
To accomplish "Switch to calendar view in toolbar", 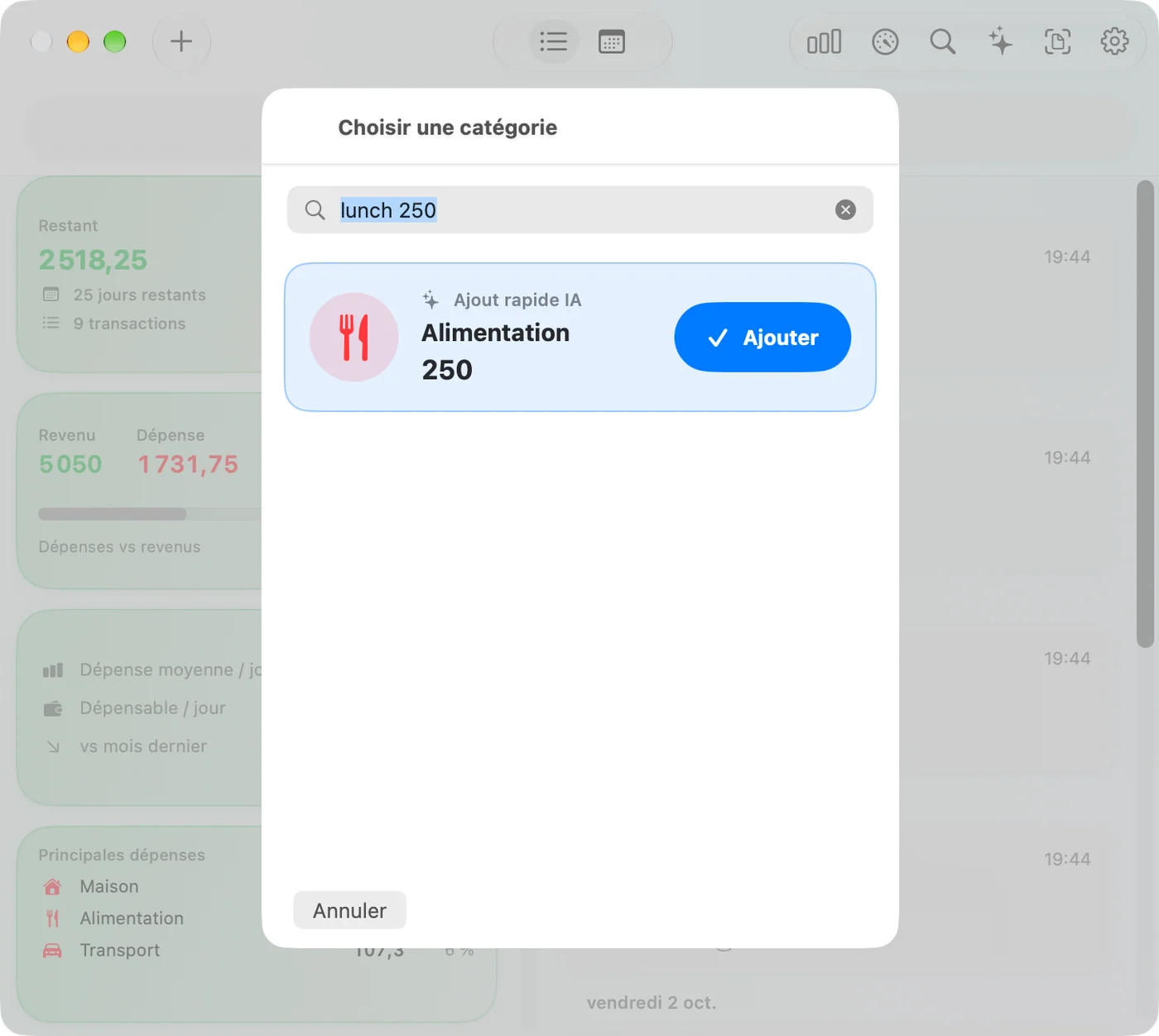I will coord(612,41).
